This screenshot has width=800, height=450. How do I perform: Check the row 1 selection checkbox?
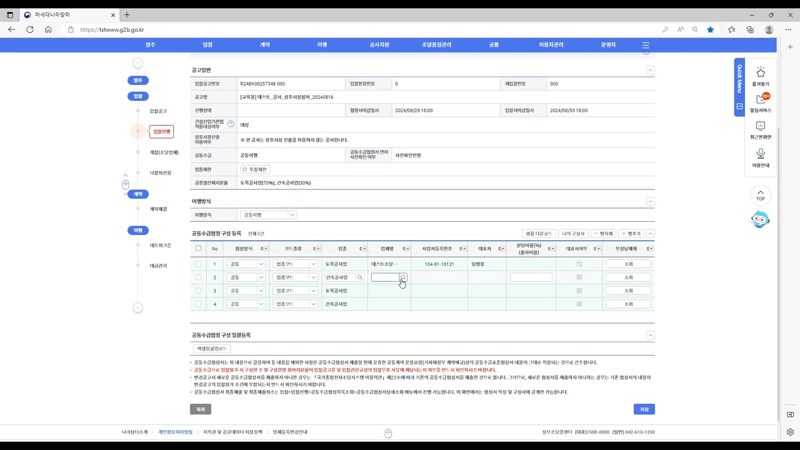tap(198, 264)
